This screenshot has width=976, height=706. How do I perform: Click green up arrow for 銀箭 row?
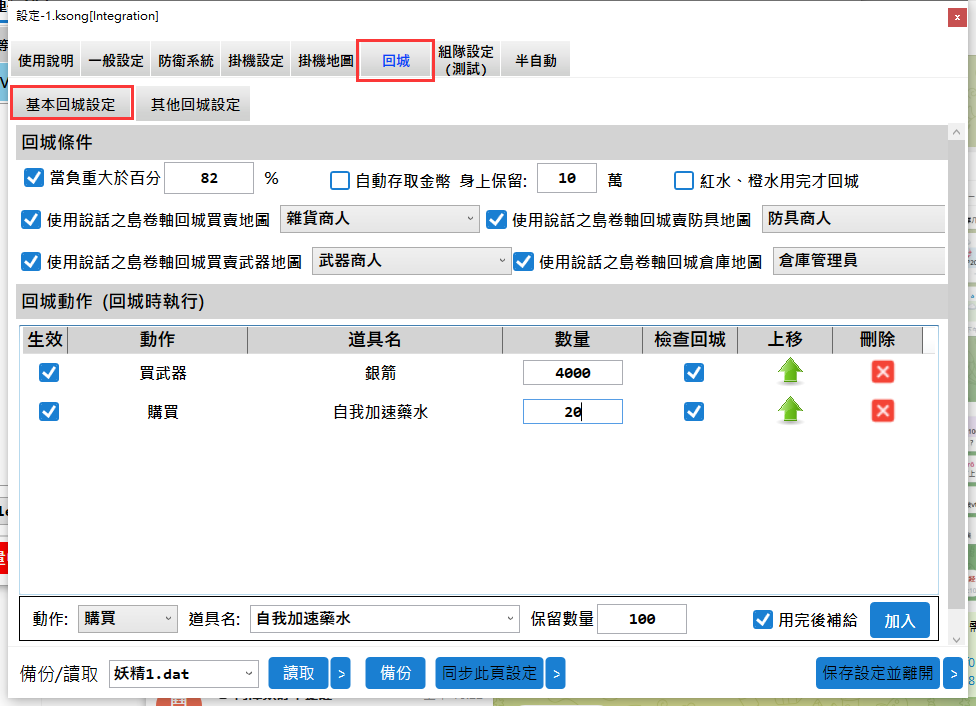790,372
